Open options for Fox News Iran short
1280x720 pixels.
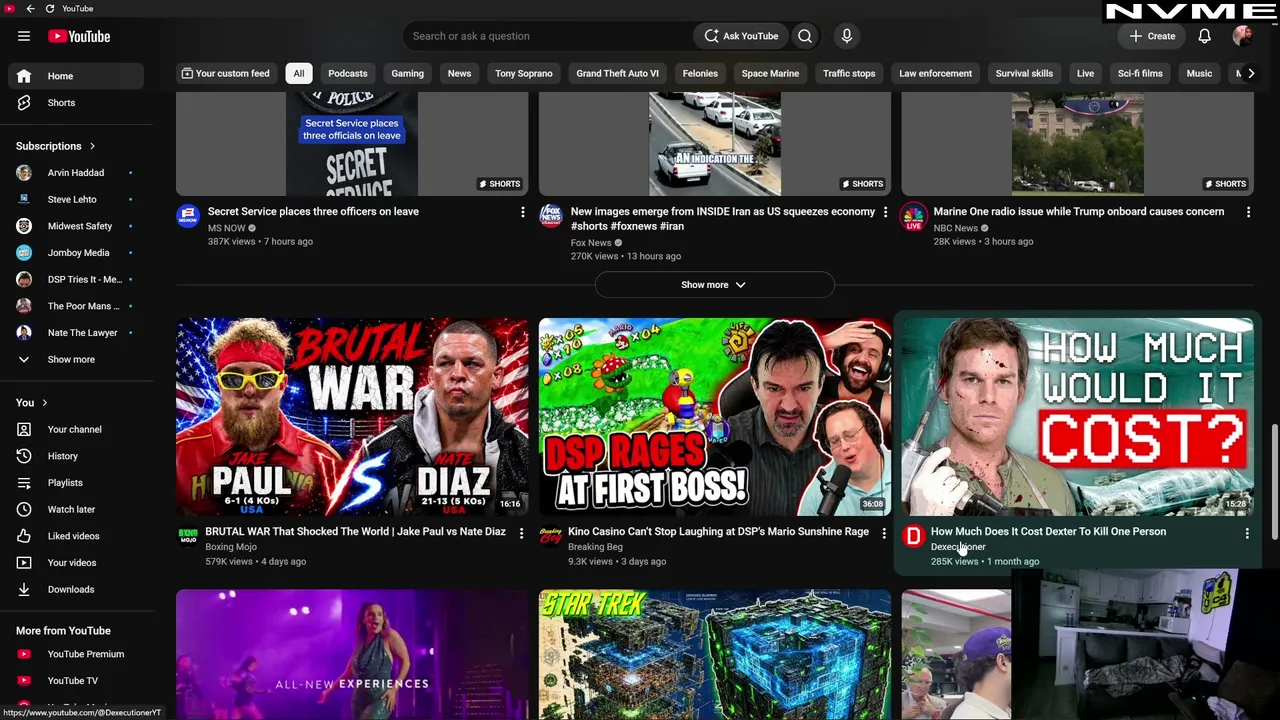coord(885,212)
